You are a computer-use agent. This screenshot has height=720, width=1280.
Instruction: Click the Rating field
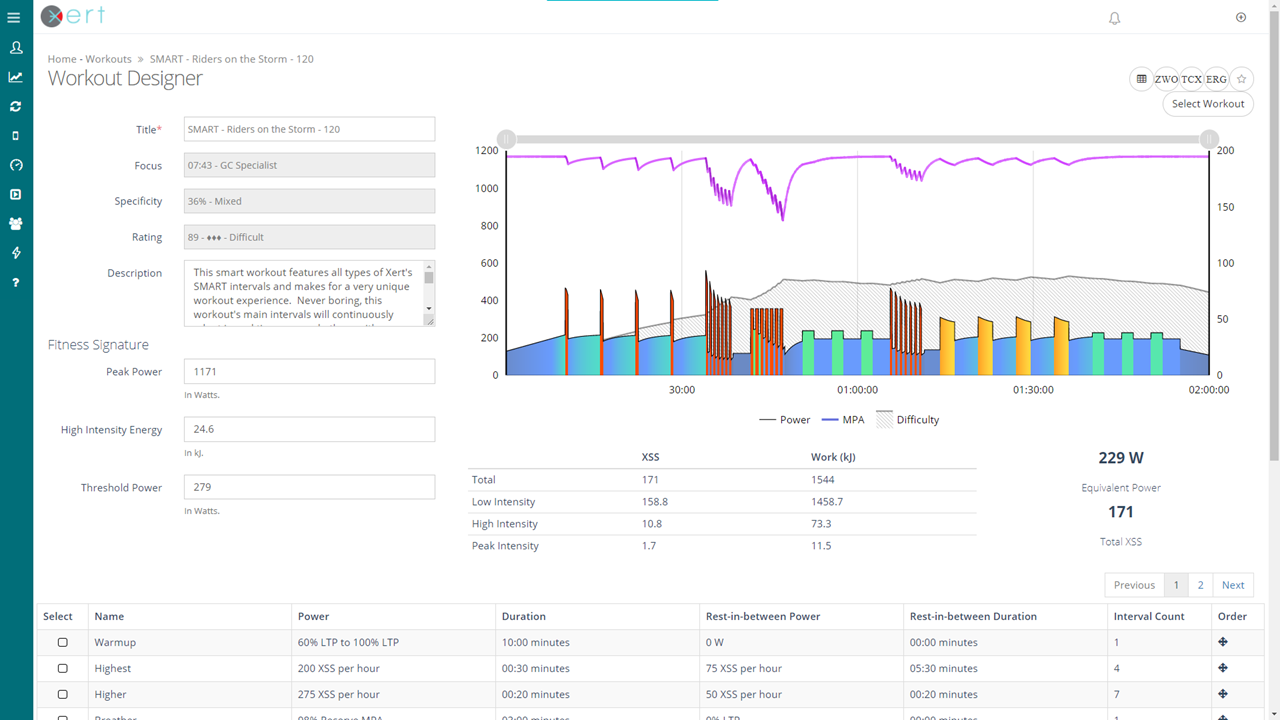point(310,237)
